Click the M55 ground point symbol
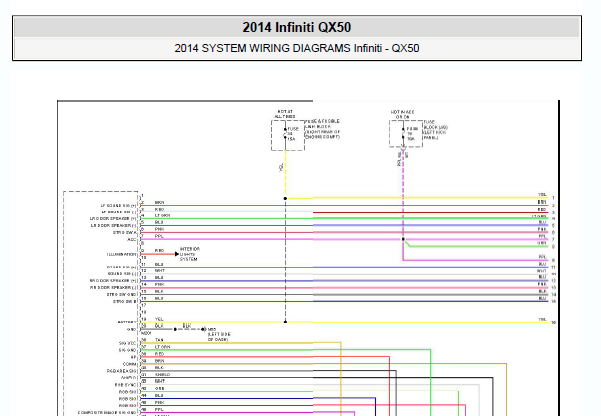Image resolution: width=601 pixels, height=416 pixels. (204, 329)
